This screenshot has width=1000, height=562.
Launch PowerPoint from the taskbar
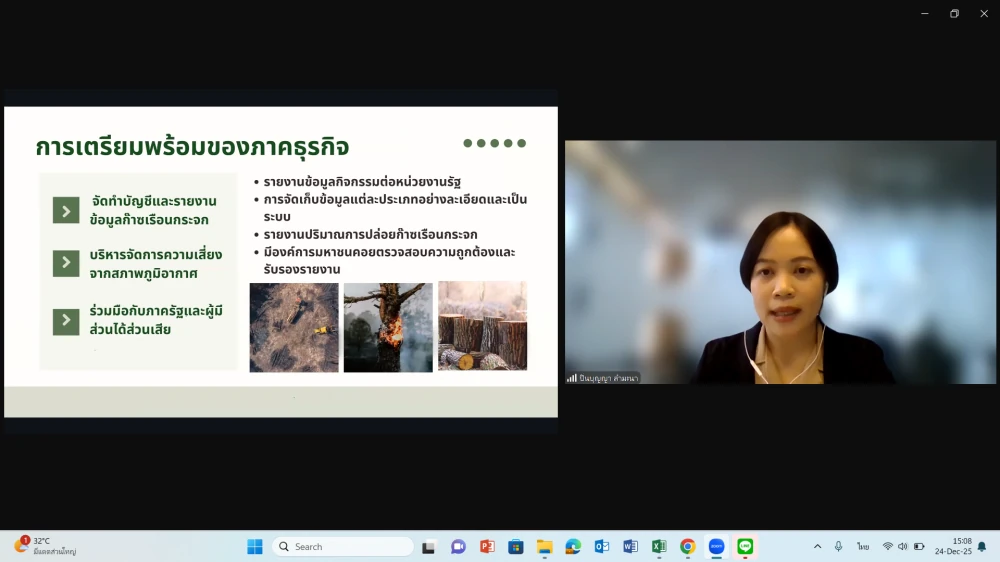[x=487, y=547]
